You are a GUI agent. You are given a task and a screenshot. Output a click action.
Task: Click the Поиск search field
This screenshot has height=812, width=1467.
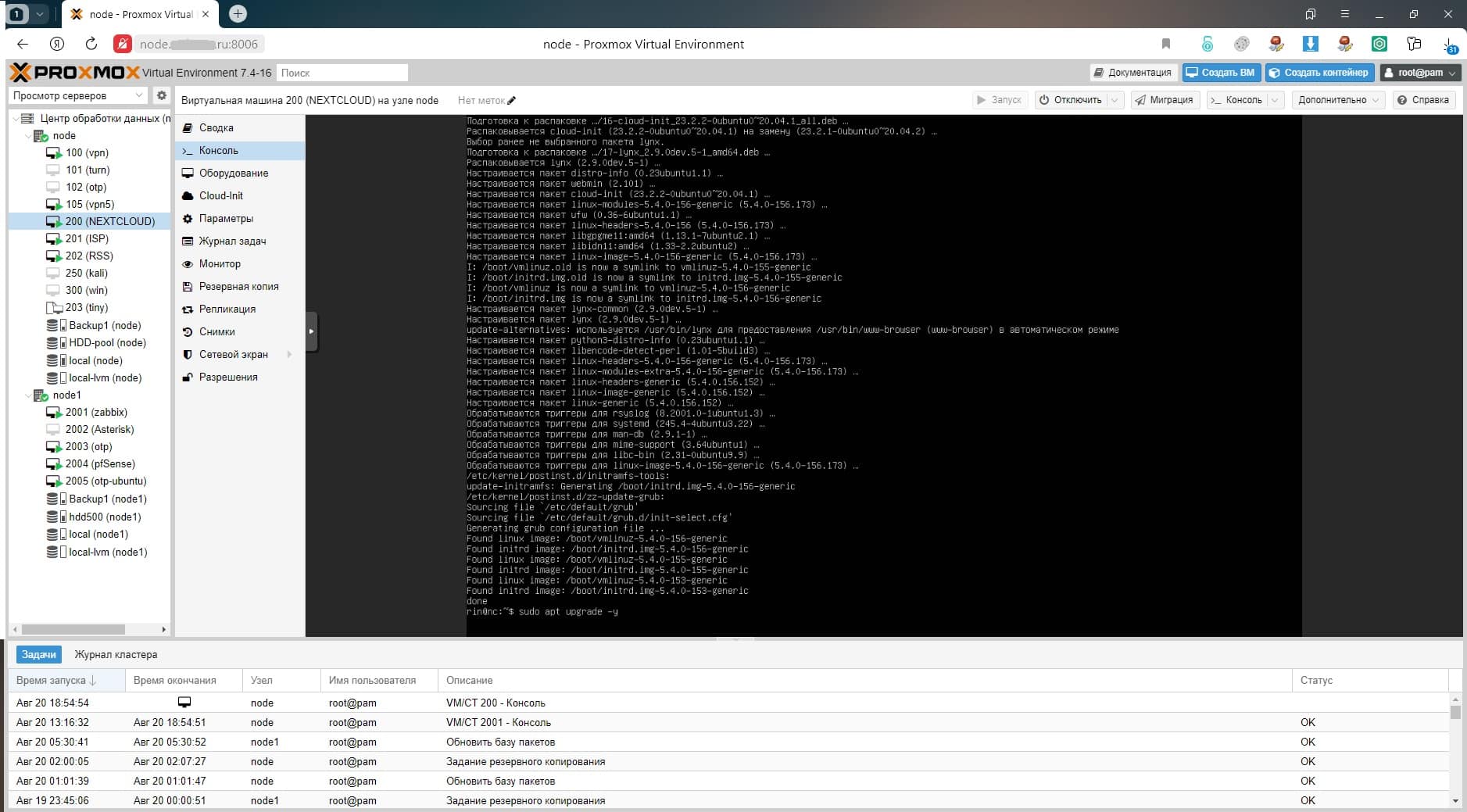point(342,73)
